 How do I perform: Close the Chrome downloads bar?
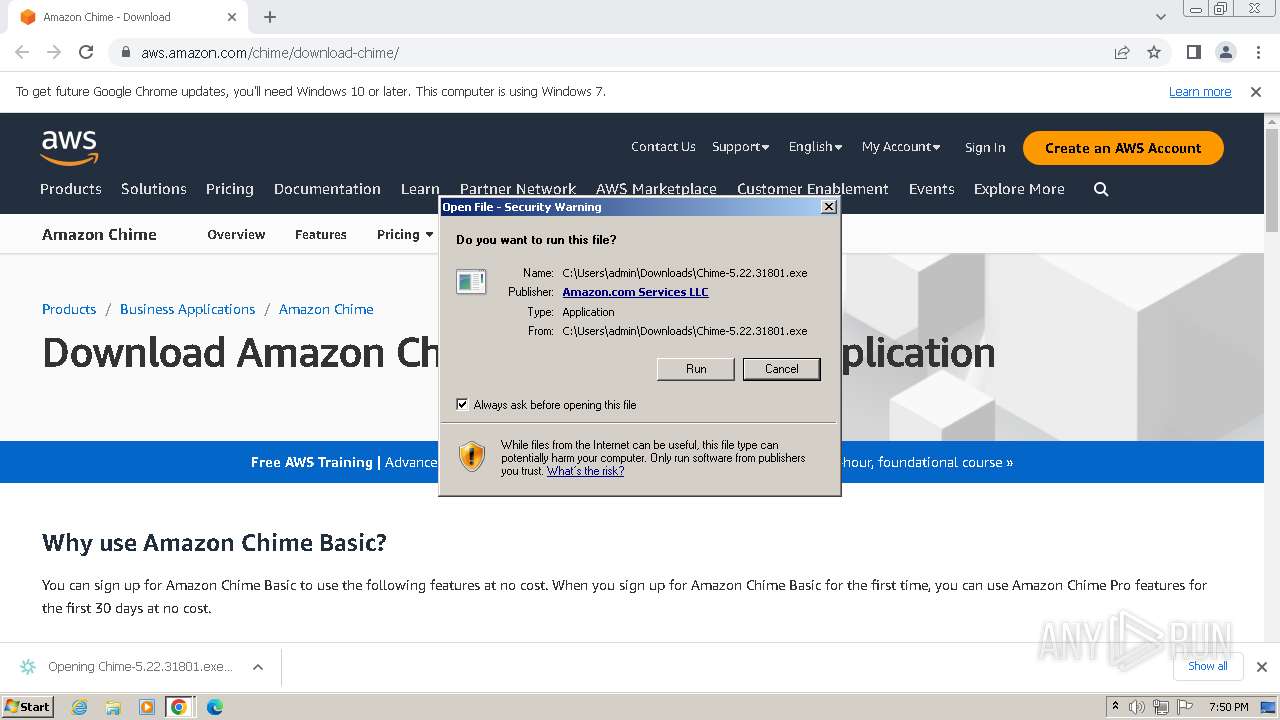click(1261, 667)
